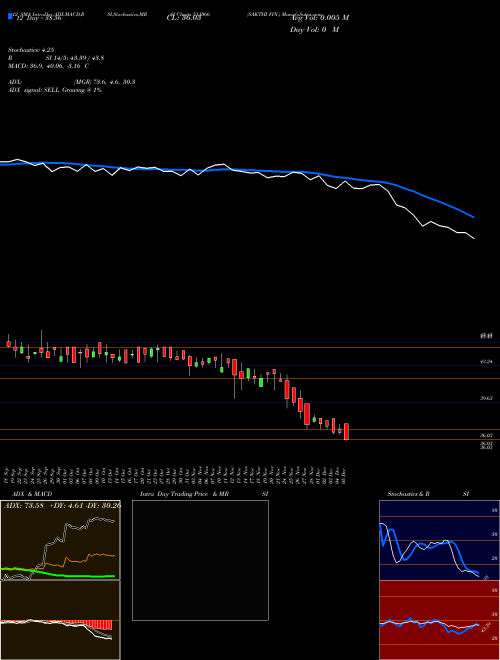Click the 'ADX signal: SELL Growing @ 1%' text

pyautogui.click(x=55, y=90)
